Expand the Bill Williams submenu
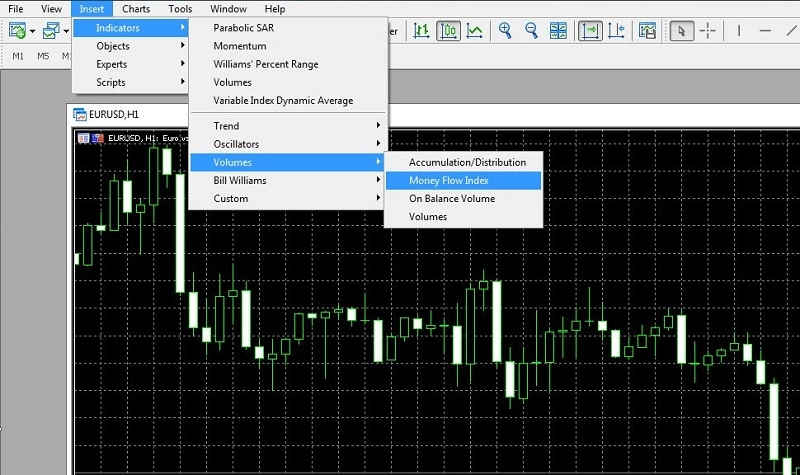 pyautogui.click(x=288, y=180)
